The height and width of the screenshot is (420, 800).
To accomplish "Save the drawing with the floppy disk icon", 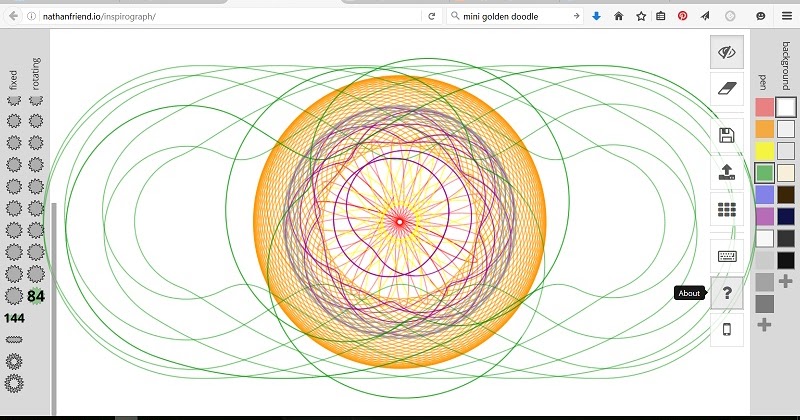I will click(727, 135).
